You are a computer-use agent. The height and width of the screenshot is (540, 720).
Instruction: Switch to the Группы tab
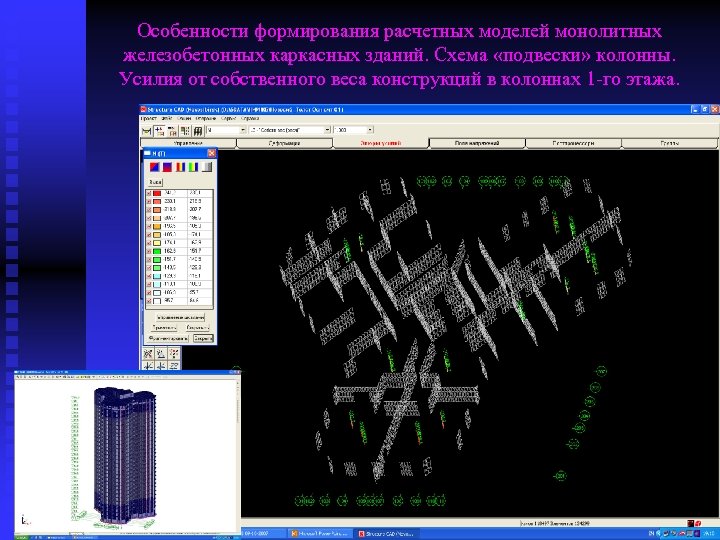click(x=669, y=143)
